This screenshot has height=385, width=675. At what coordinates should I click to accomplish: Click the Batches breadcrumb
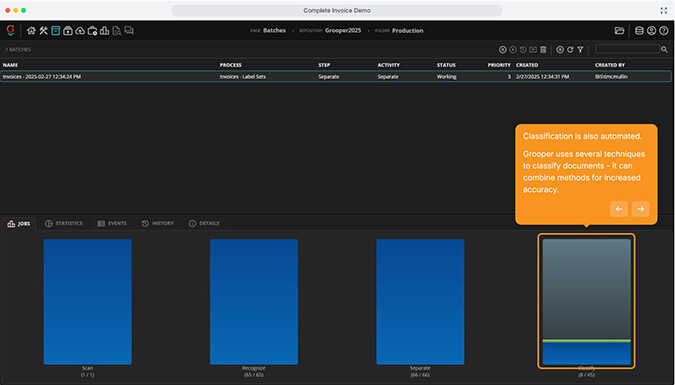point(274,31)
